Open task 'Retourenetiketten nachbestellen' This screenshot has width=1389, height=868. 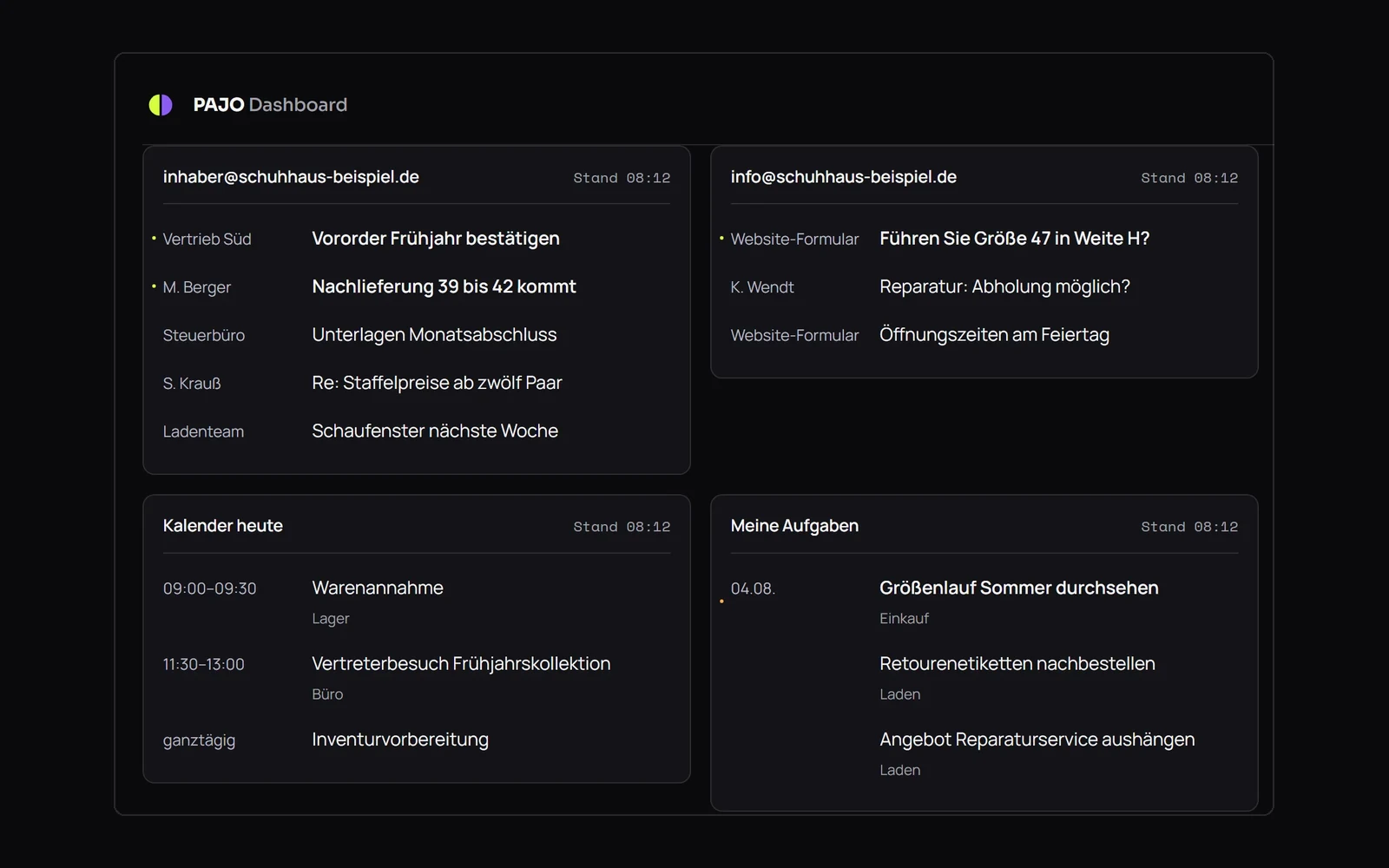pos(1017,664)
